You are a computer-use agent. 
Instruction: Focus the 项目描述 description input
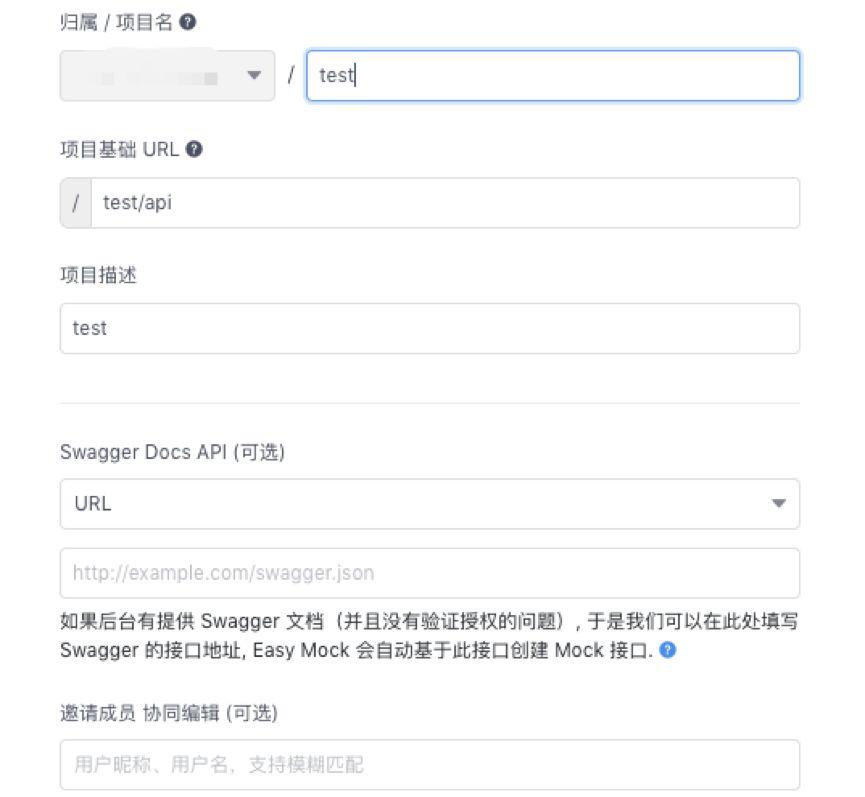point(429,328)
